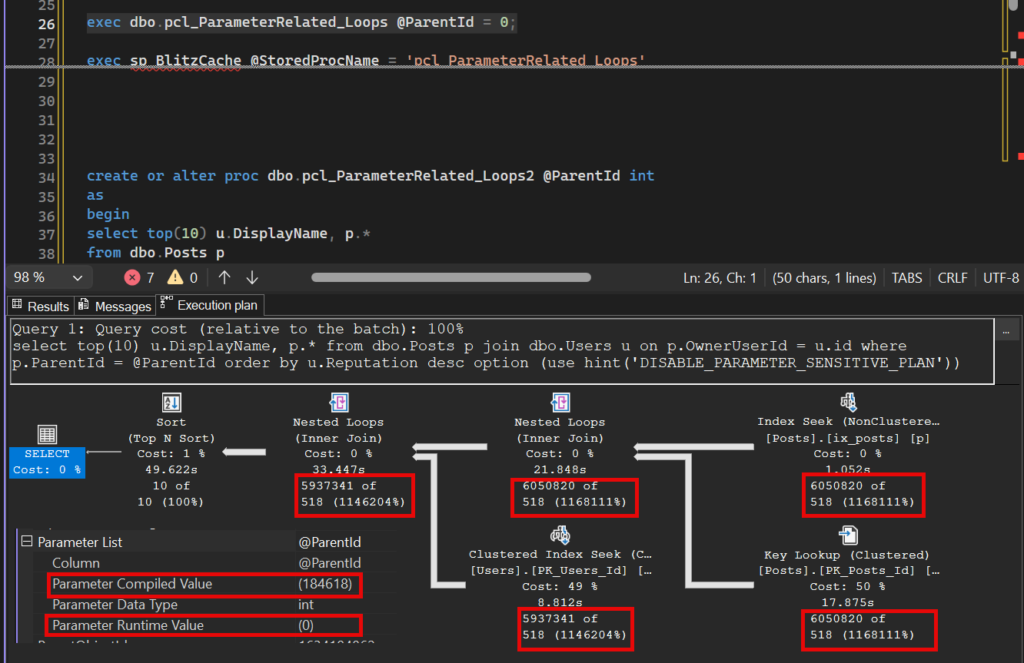The image size is (1024, 663).
Task: Select the Parameter Data Type row
Action: [204, 605]
